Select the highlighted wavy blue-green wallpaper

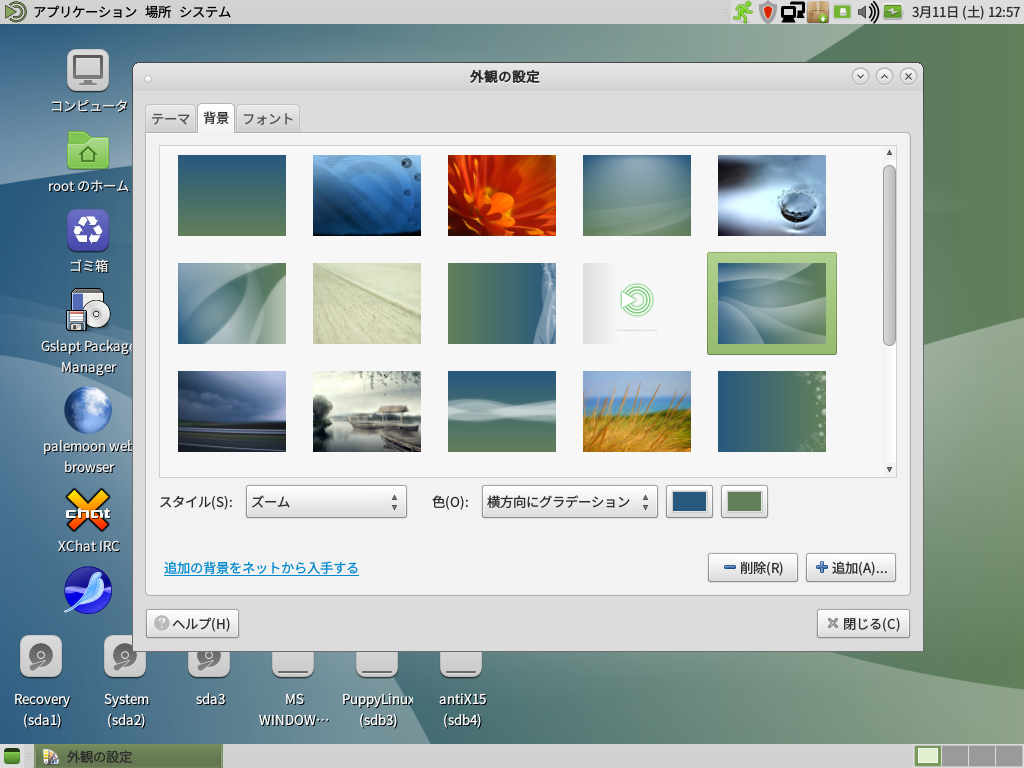click(772, 304)
